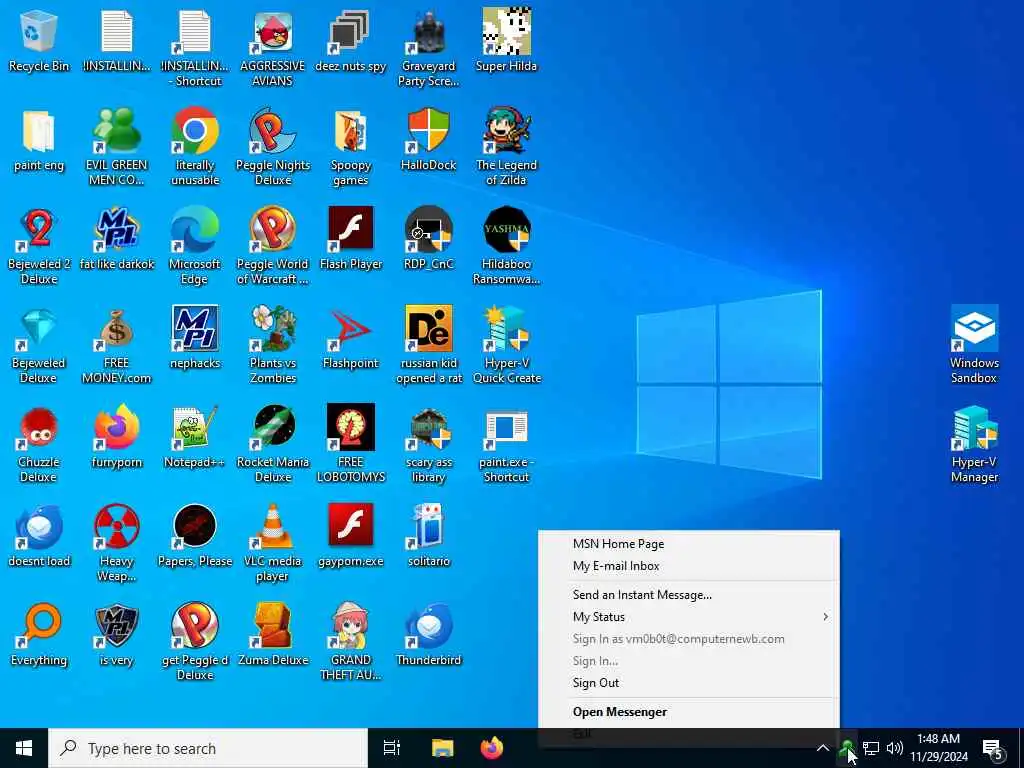Show hidden tray icons chevron
The height and width of the screenshot is (768, 1024).
823,748
